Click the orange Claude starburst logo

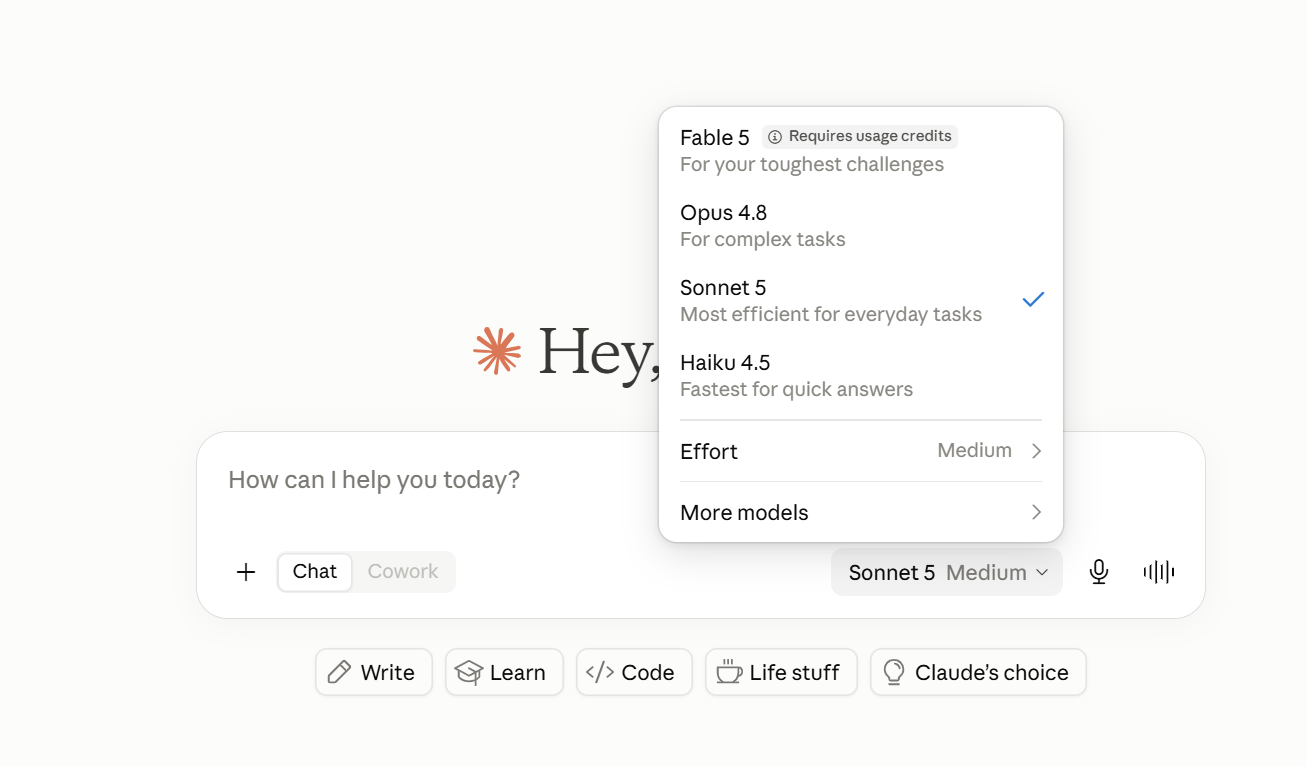click(497, 351)
